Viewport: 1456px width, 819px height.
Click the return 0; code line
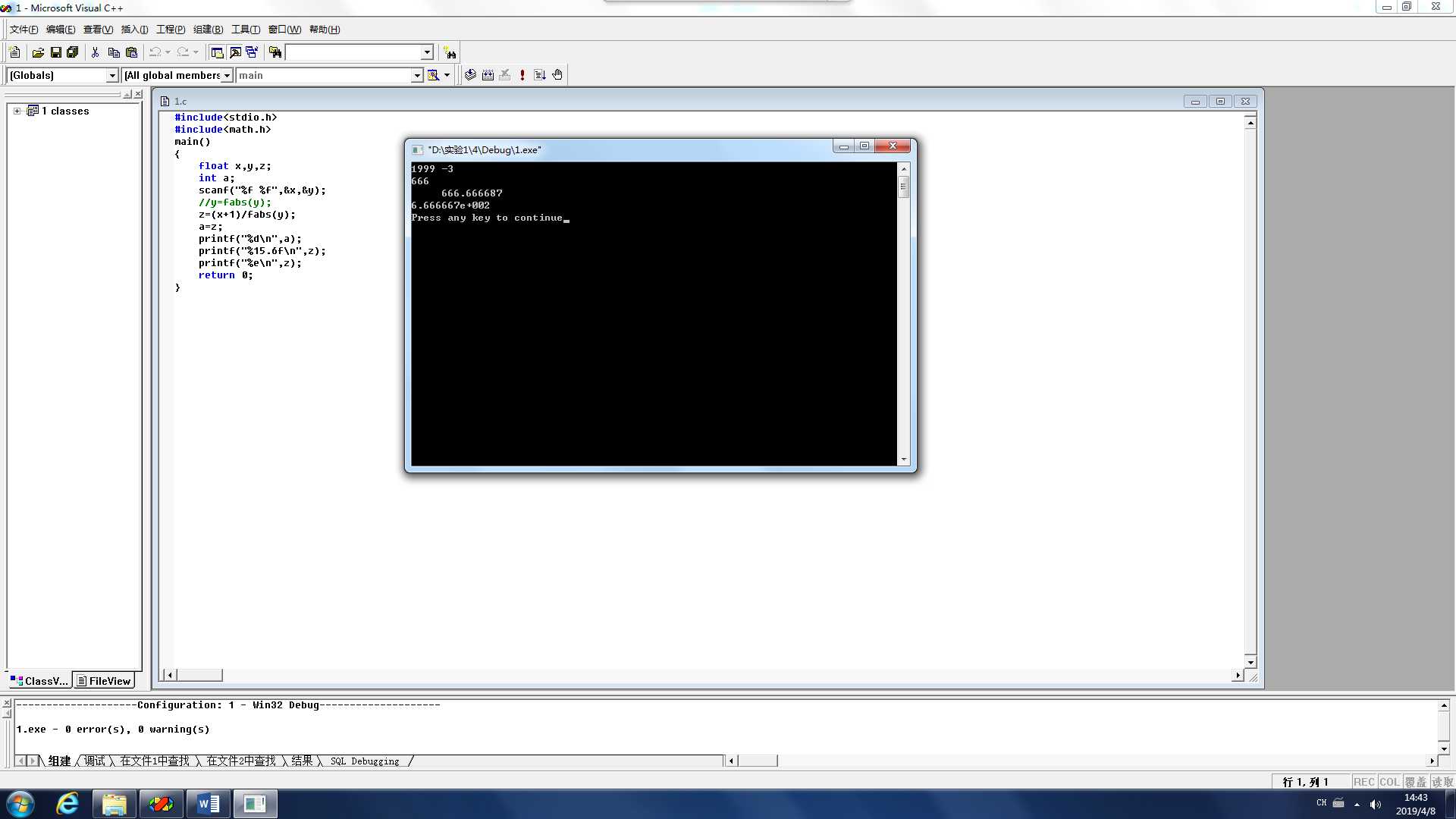pos(225,275)
